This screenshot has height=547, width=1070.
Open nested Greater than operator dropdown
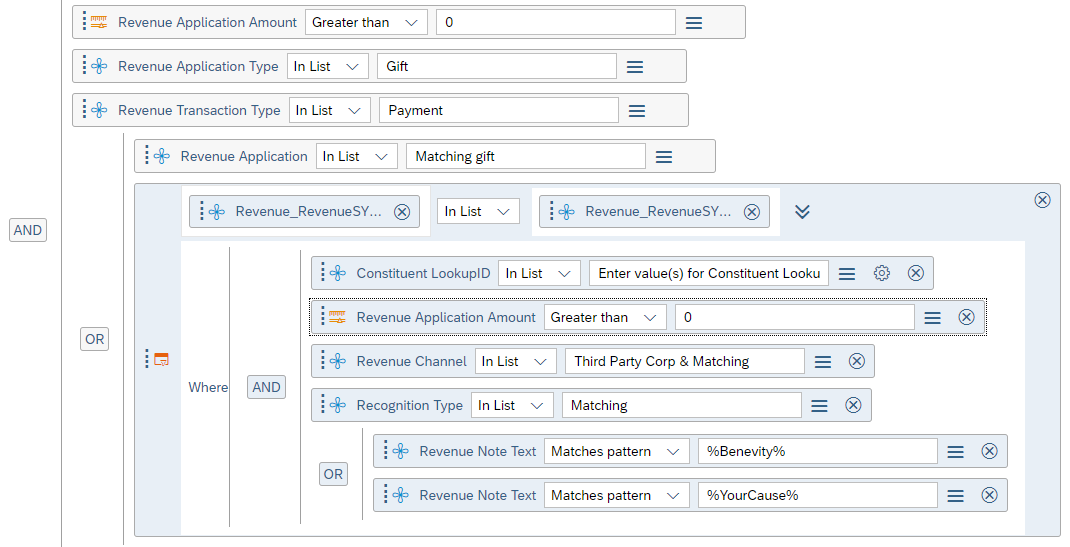pos(605,317)
